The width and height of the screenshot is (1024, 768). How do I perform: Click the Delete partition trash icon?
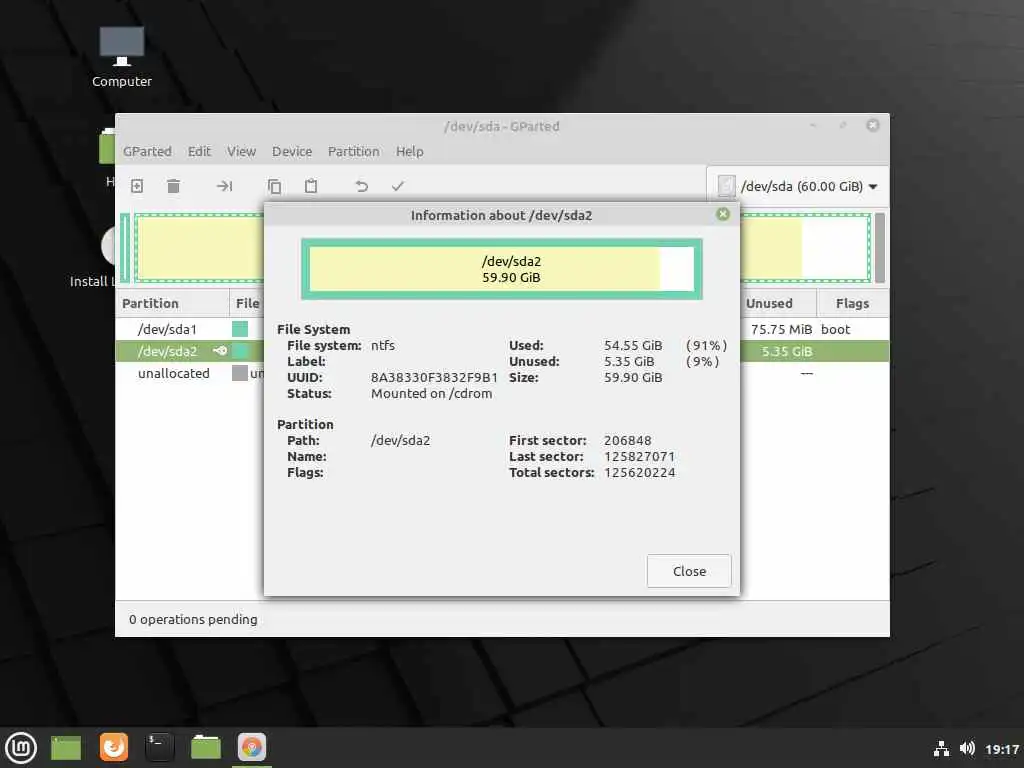click(x=173, y=186)
